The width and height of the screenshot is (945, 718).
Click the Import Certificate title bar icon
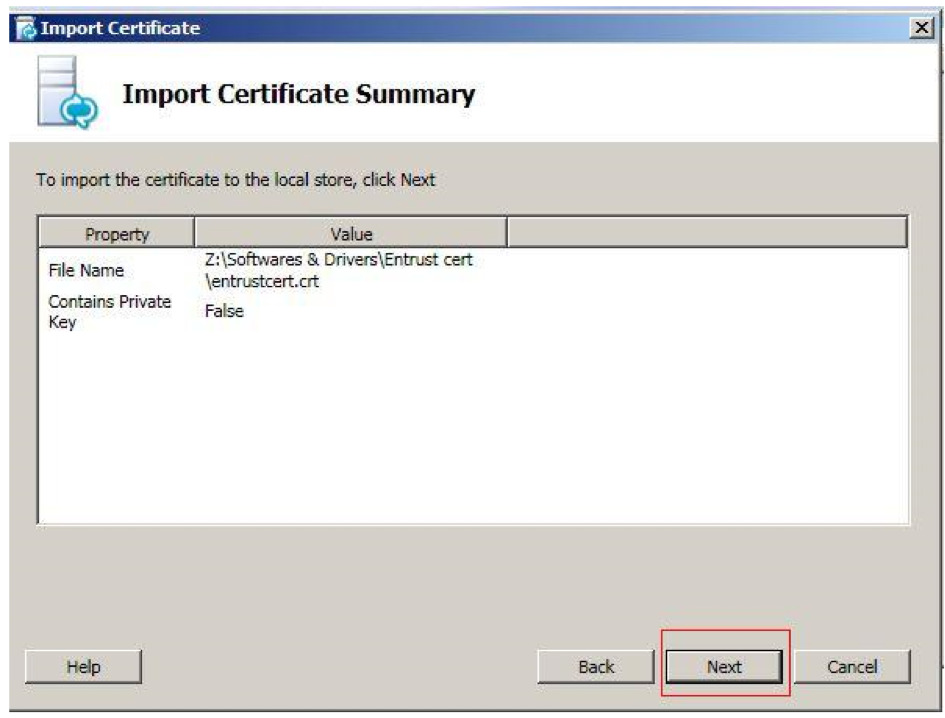tap(26, 28)
